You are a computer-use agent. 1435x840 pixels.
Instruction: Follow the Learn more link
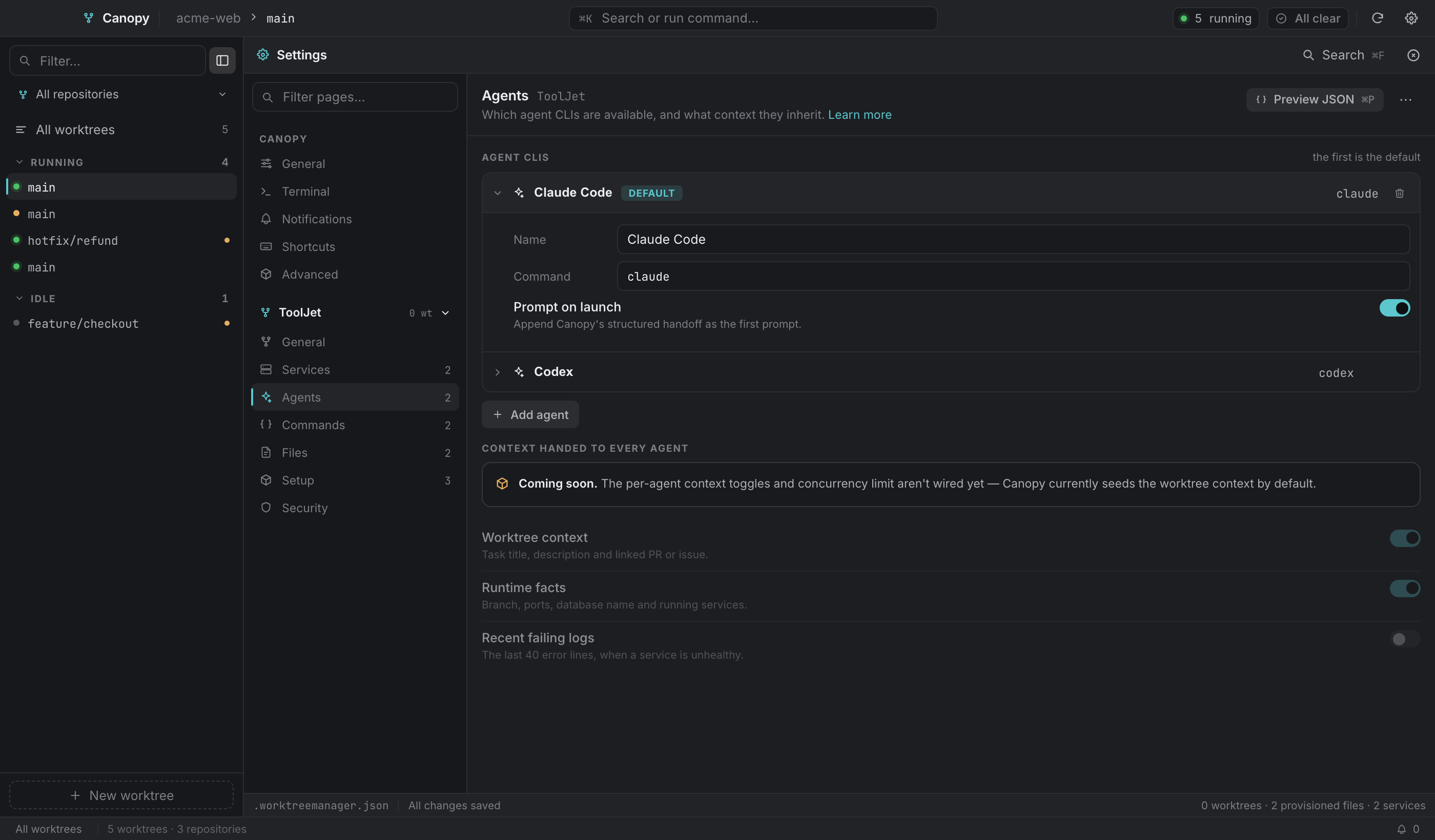click(x=859, y=115)
